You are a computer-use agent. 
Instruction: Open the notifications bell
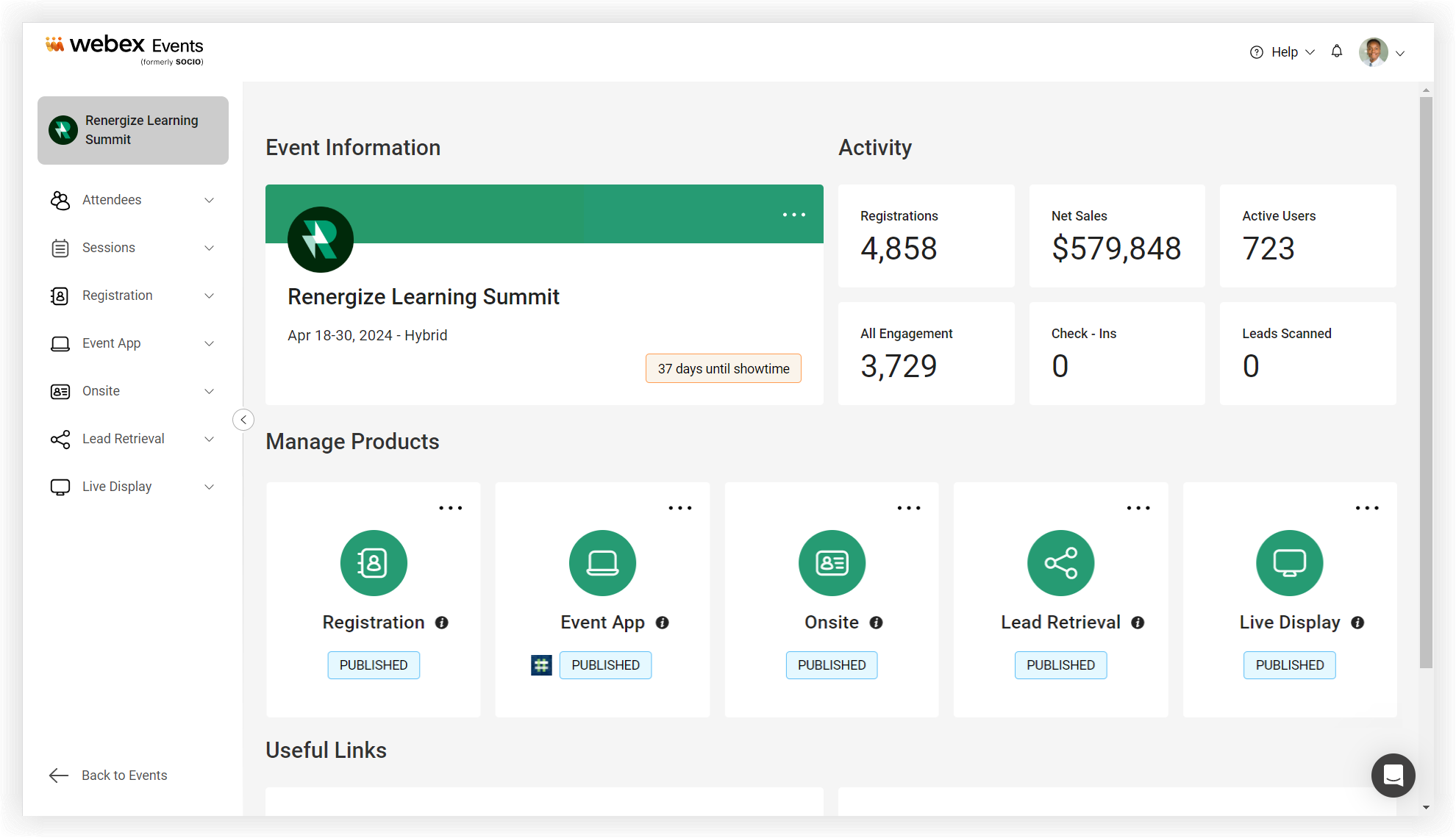coord(1337,51)
